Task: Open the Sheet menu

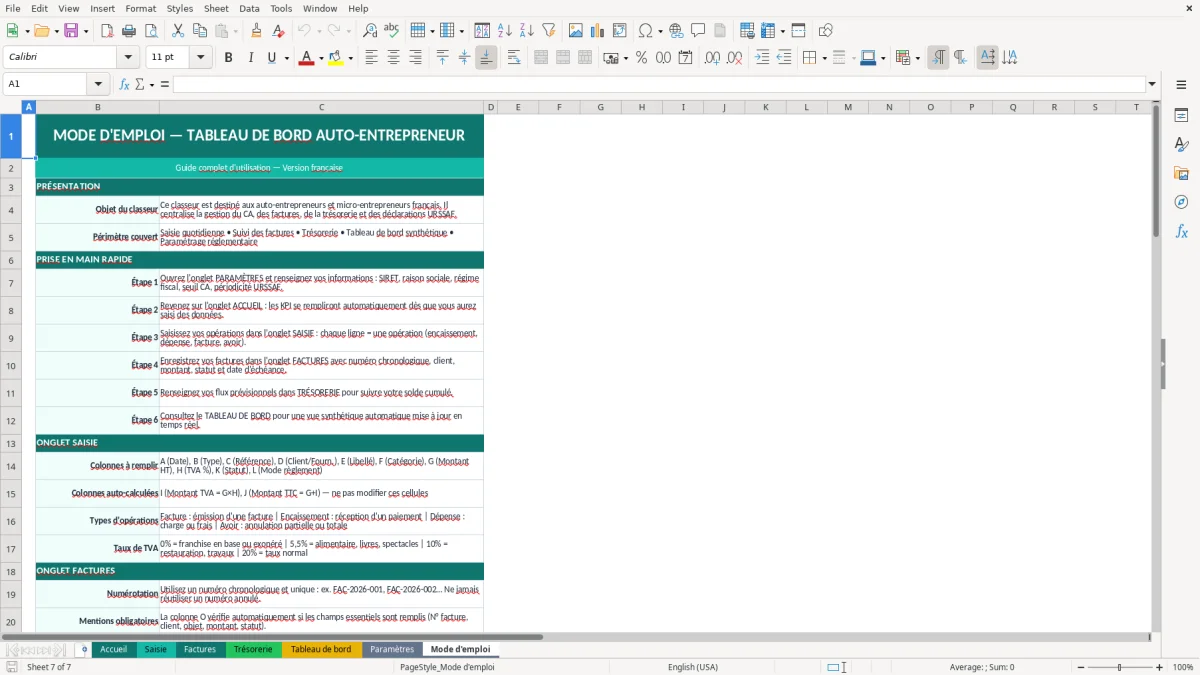Action: point(216,8)
